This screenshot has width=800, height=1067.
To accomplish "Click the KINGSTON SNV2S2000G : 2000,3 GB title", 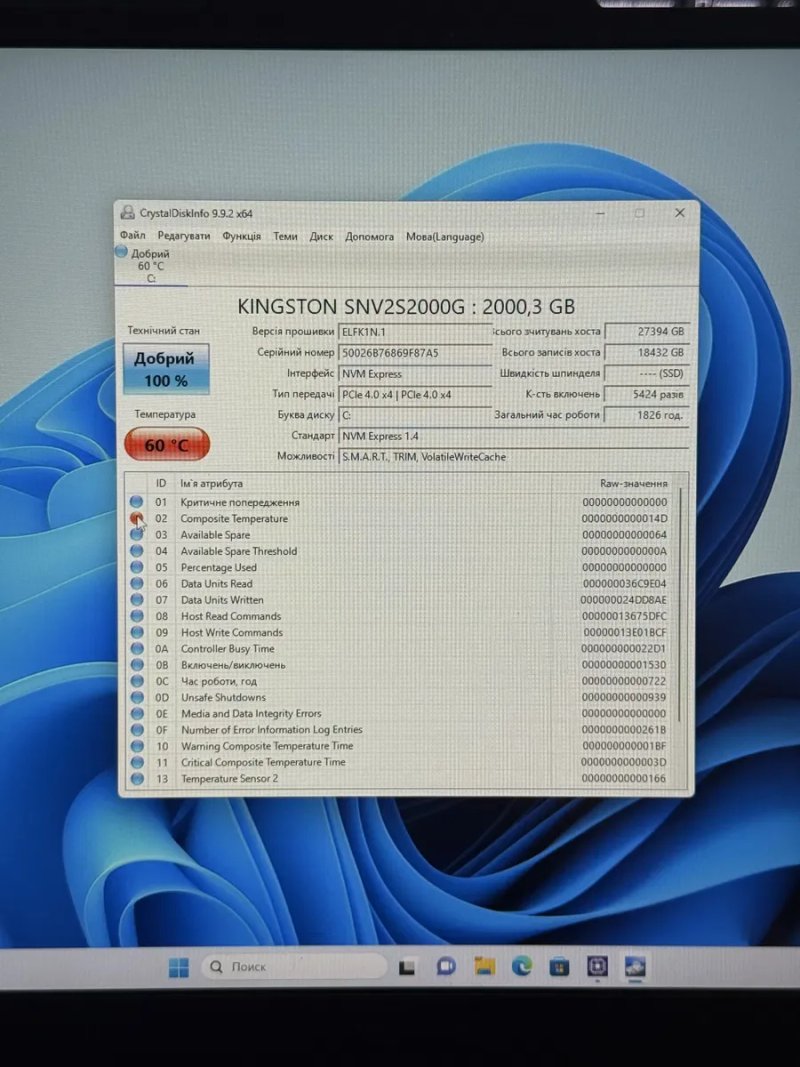I will coord(406,307).
